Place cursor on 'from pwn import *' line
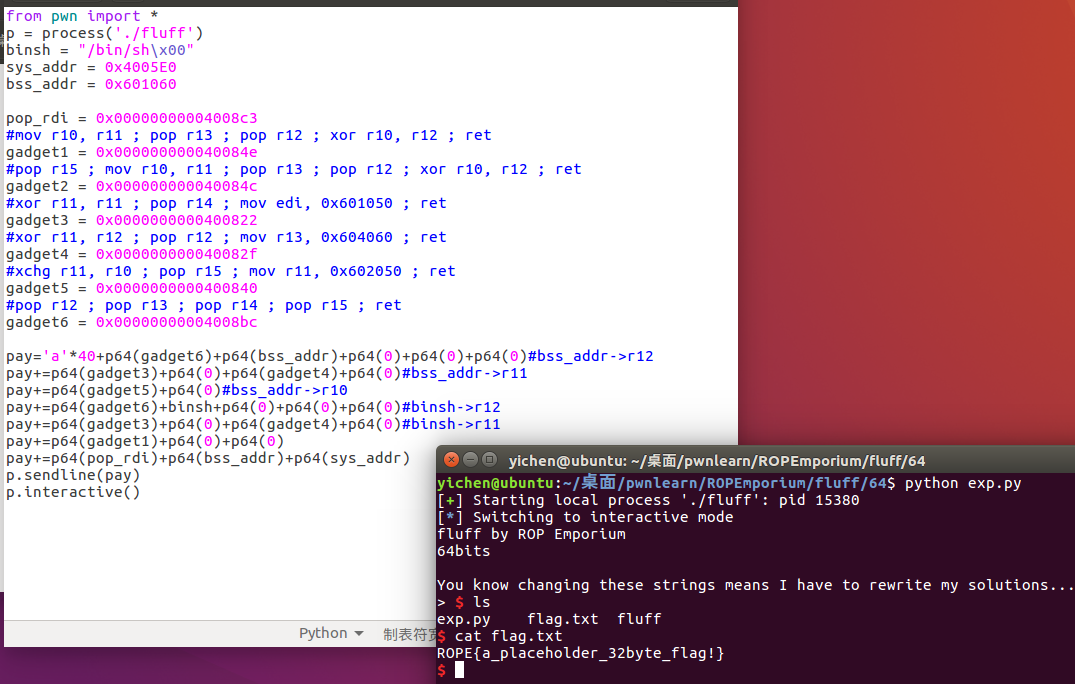The image size is (1075, 684). 82,16
